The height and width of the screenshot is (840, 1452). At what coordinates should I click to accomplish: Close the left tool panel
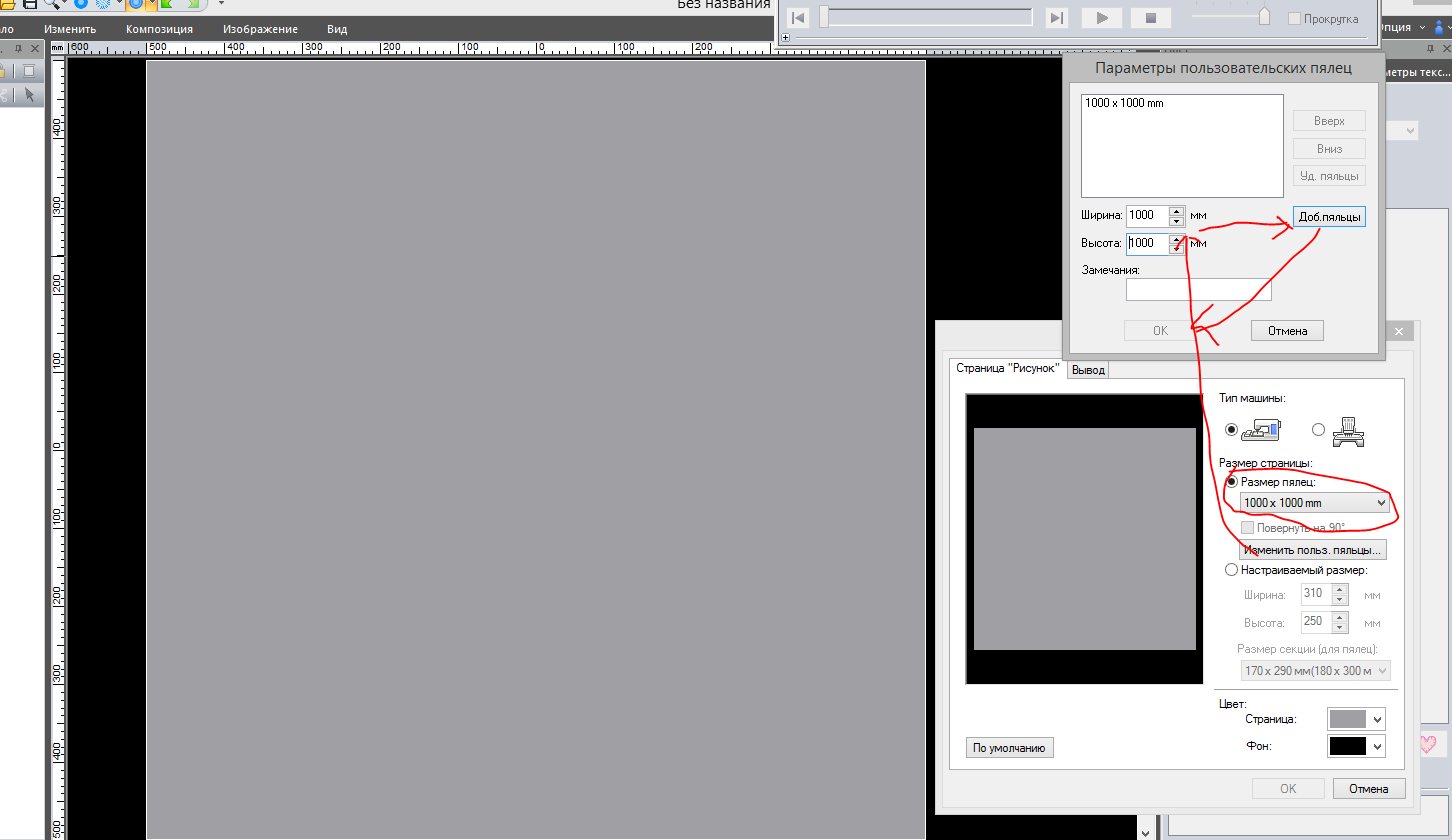tap(35, 48)
